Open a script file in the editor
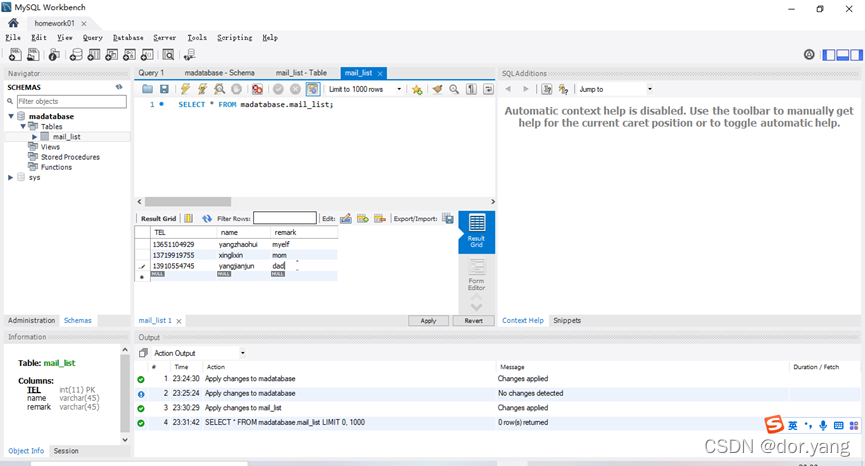Viewport: 865px width, 466px height. coord(147,89)
